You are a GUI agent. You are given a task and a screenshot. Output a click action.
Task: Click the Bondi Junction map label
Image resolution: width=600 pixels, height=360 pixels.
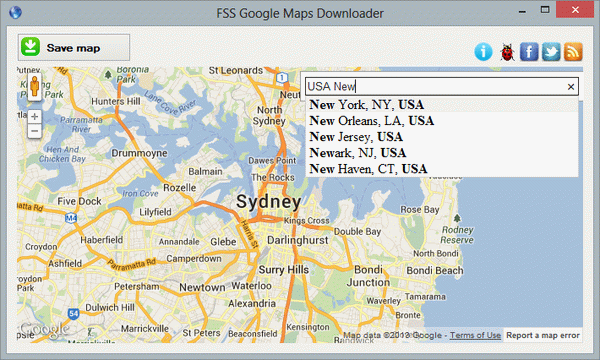pyautogui.click(x=368, y=276)
